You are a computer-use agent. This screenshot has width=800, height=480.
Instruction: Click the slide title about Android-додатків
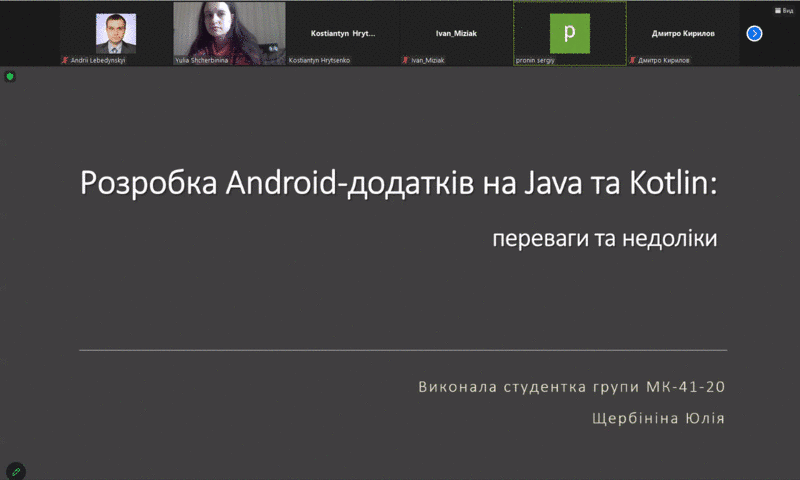400,184
